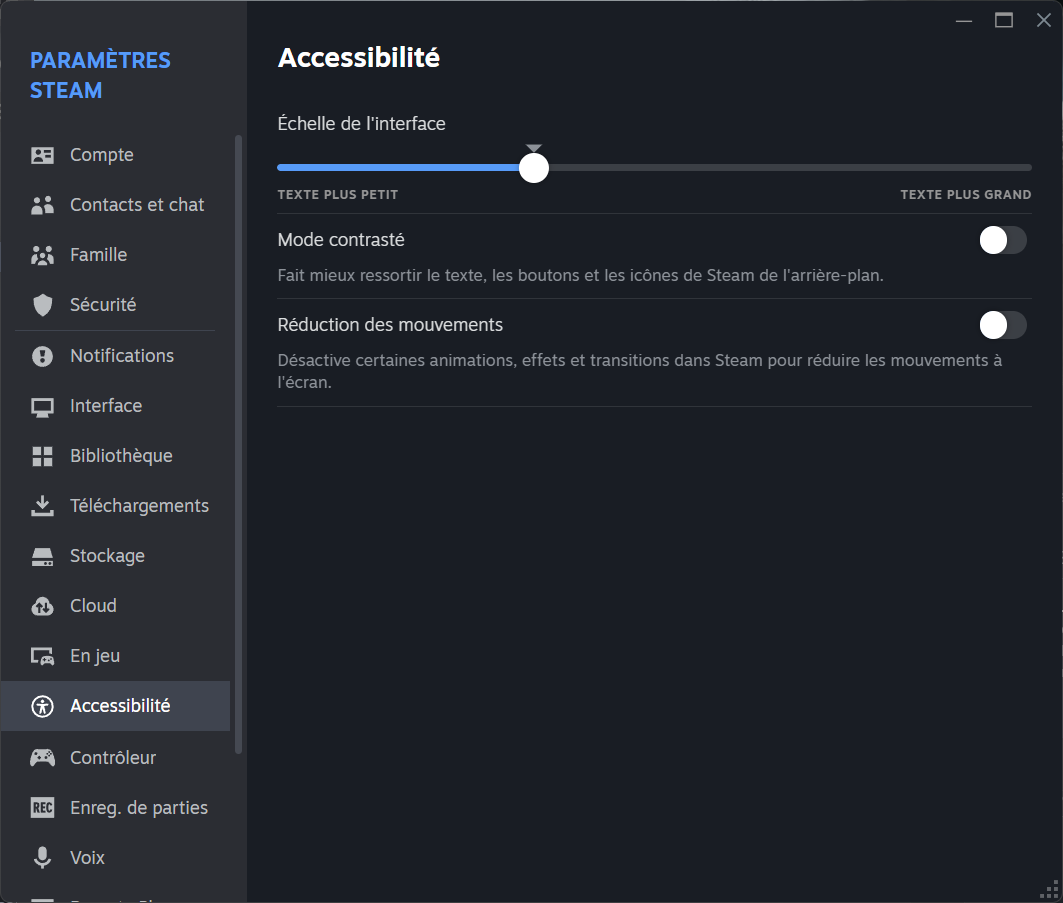Click the window resize grip
The height and width of the screenshot is (903, 1063).
(1049, 890)
